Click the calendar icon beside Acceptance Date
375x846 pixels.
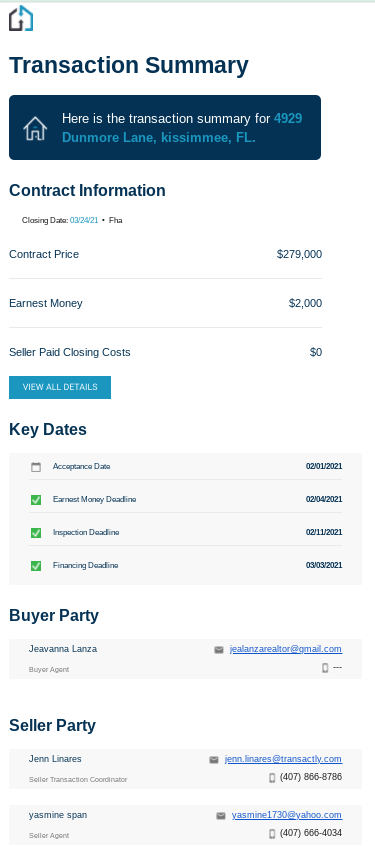[x=36, y=467]
